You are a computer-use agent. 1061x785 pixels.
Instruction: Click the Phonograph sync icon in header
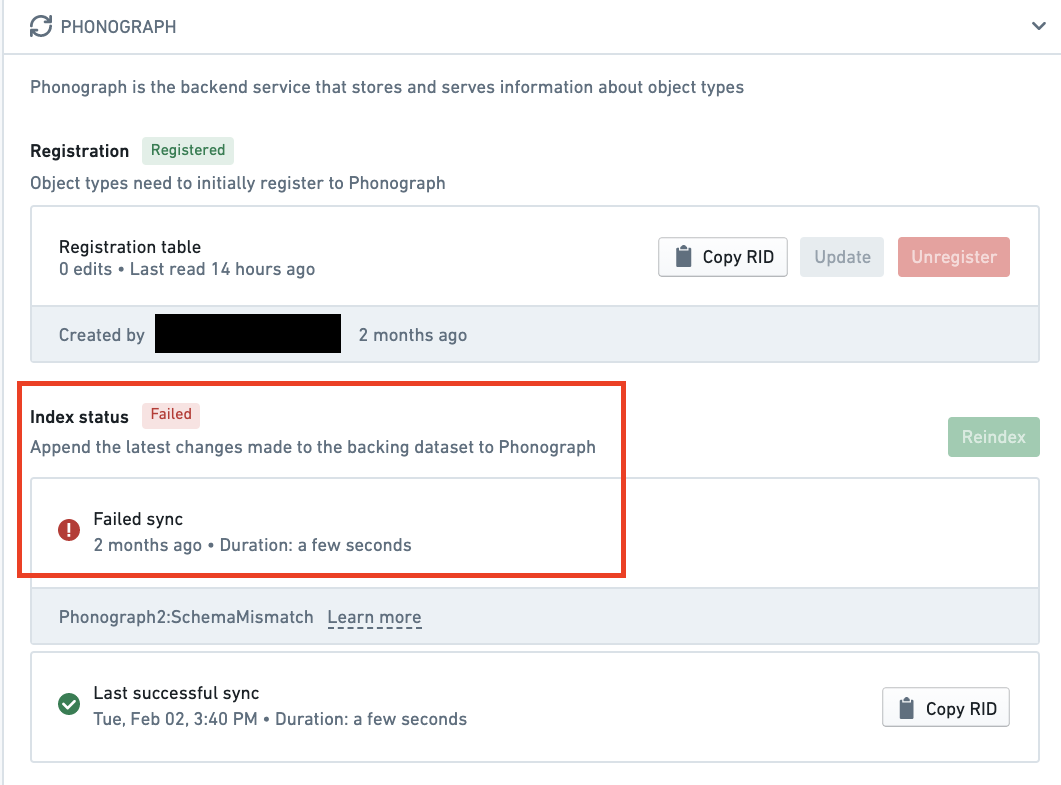pyautogui.click(x=41, y=26)
